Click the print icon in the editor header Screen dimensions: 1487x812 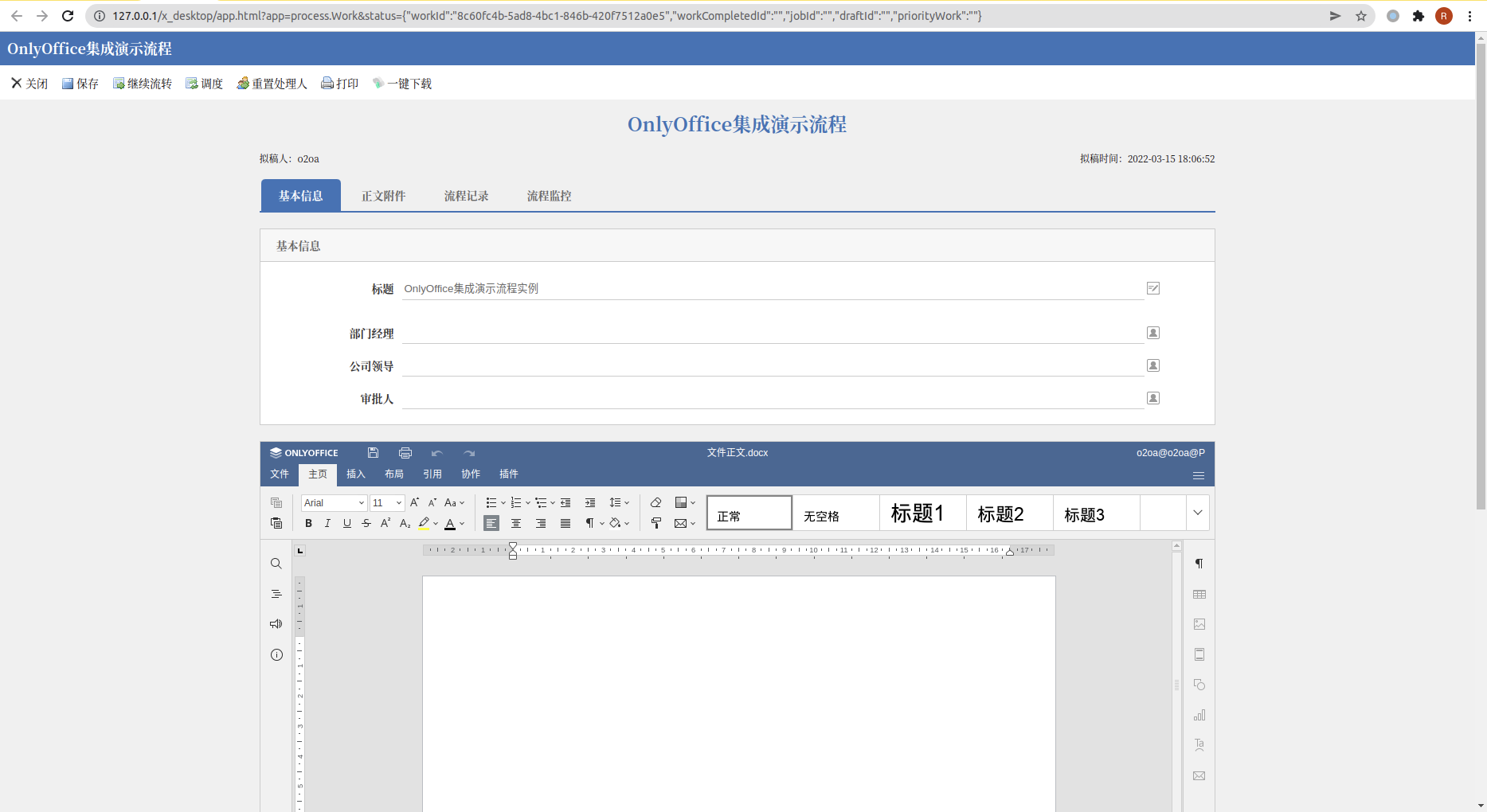pyautogui.click(x=405, y=453)
